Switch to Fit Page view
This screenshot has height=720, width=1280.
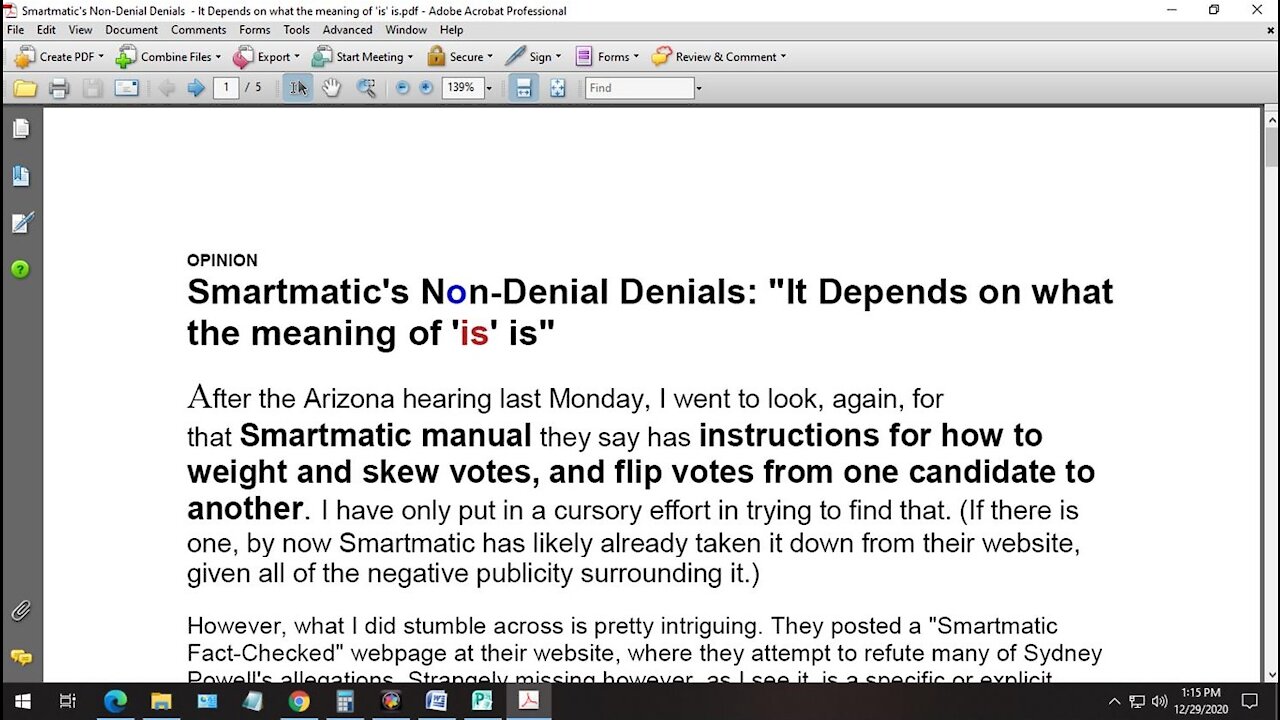[558, 88]
